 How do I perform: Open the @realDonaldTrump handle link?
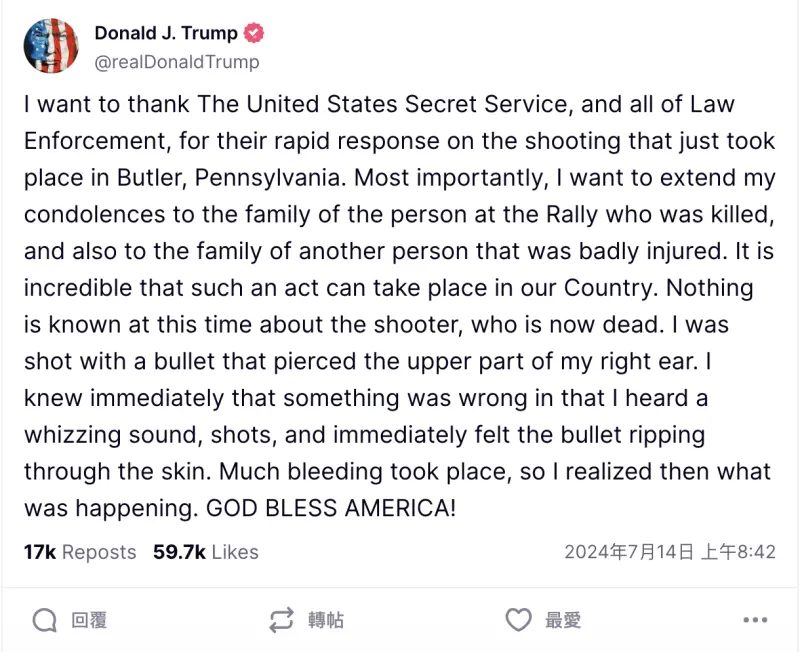click(177, 62)
